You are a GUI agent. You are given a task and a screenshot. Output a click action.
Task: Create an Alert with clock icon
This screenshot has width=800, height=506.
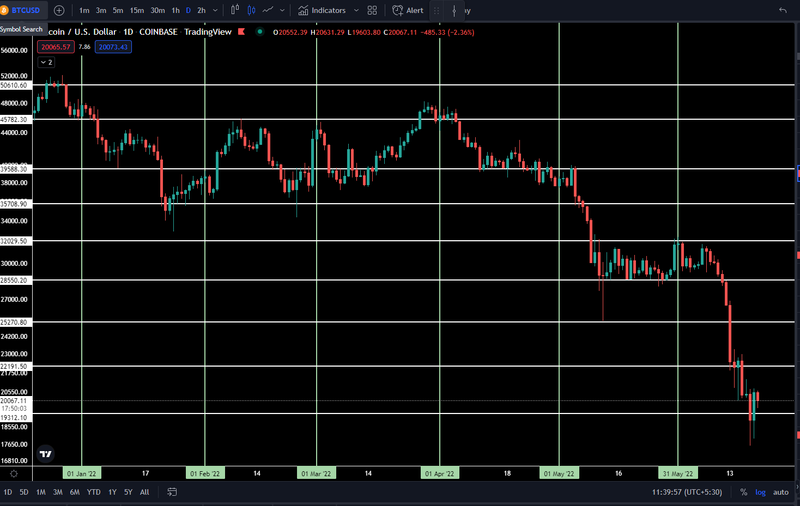[x=408, y=10]
